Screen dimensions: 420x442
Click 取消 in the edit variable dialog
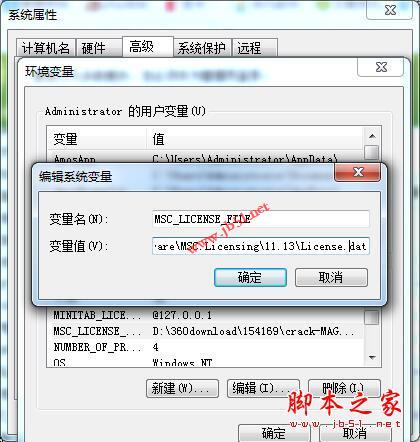click(x=331, y=277)
